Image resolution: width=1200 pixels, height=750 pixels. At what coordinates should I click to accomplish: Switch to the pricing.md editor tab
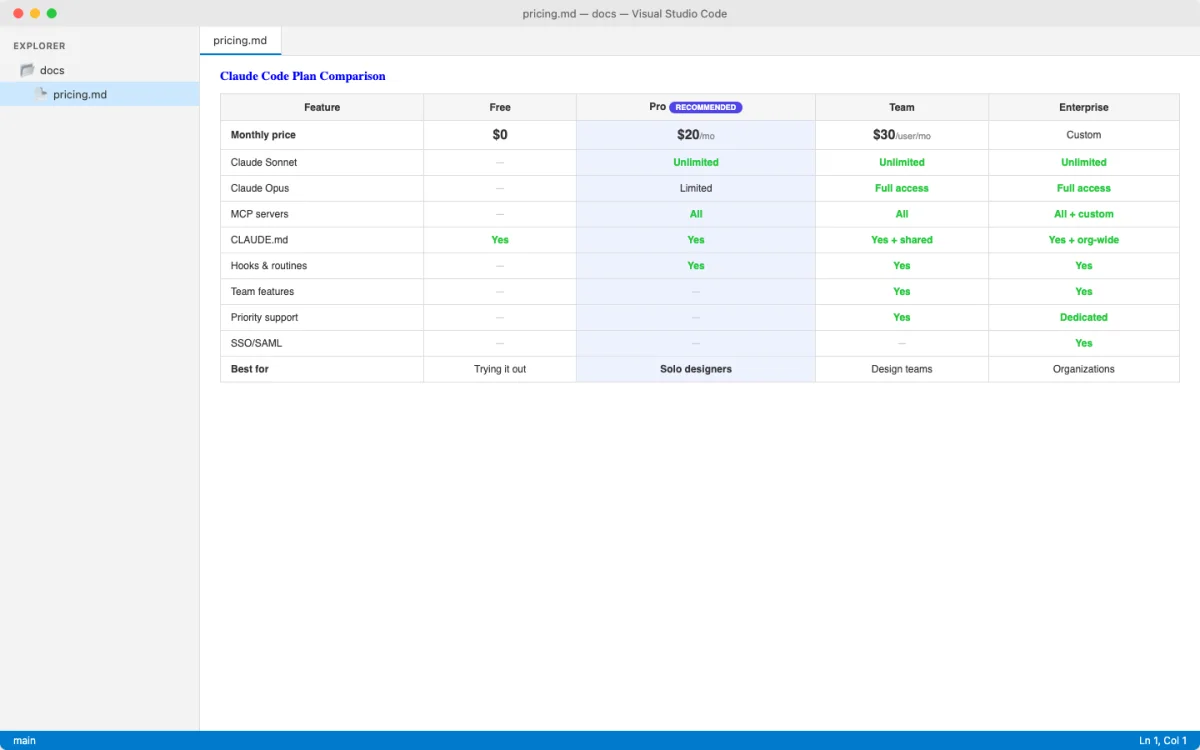(240, 41)
